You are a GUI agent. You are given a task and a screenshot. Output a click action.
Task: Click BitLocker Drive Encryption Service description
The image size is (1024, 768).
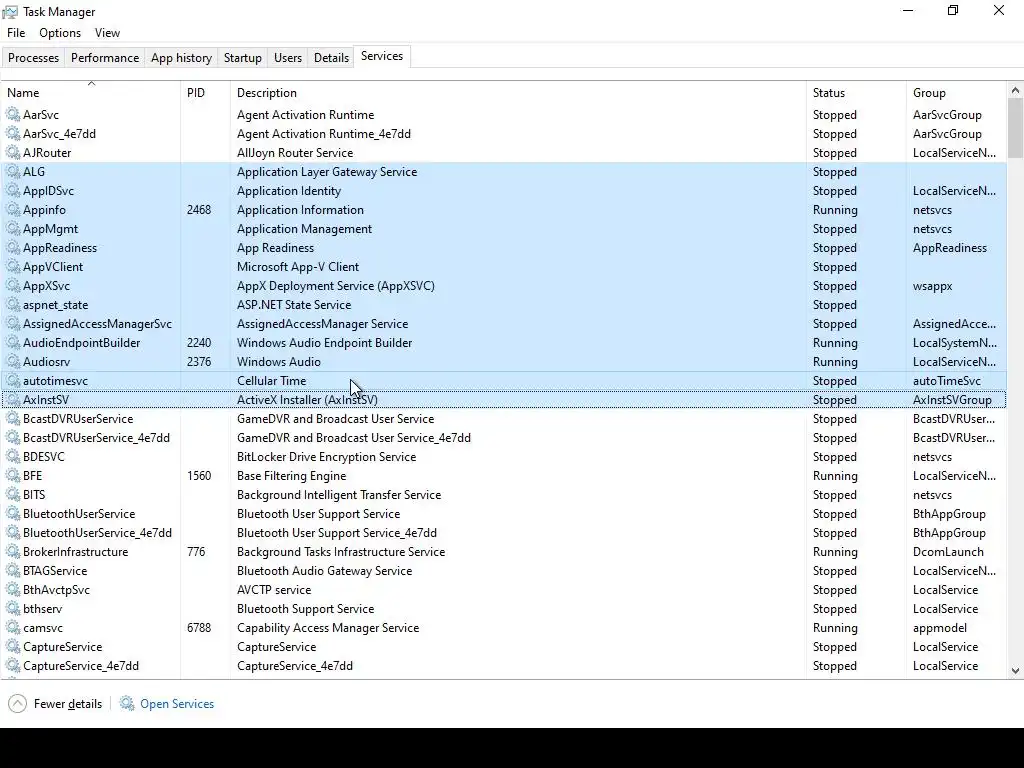pos(327,456)
